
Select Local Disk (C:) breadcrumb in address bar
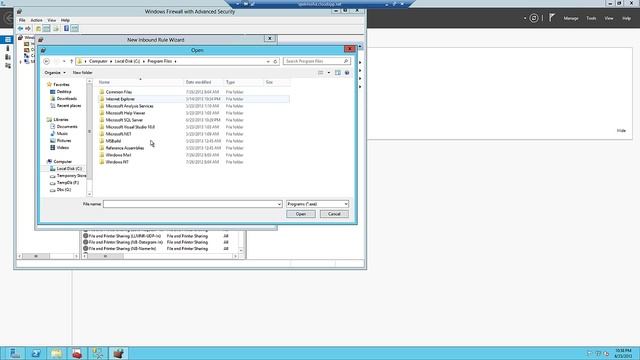point(127,61)
